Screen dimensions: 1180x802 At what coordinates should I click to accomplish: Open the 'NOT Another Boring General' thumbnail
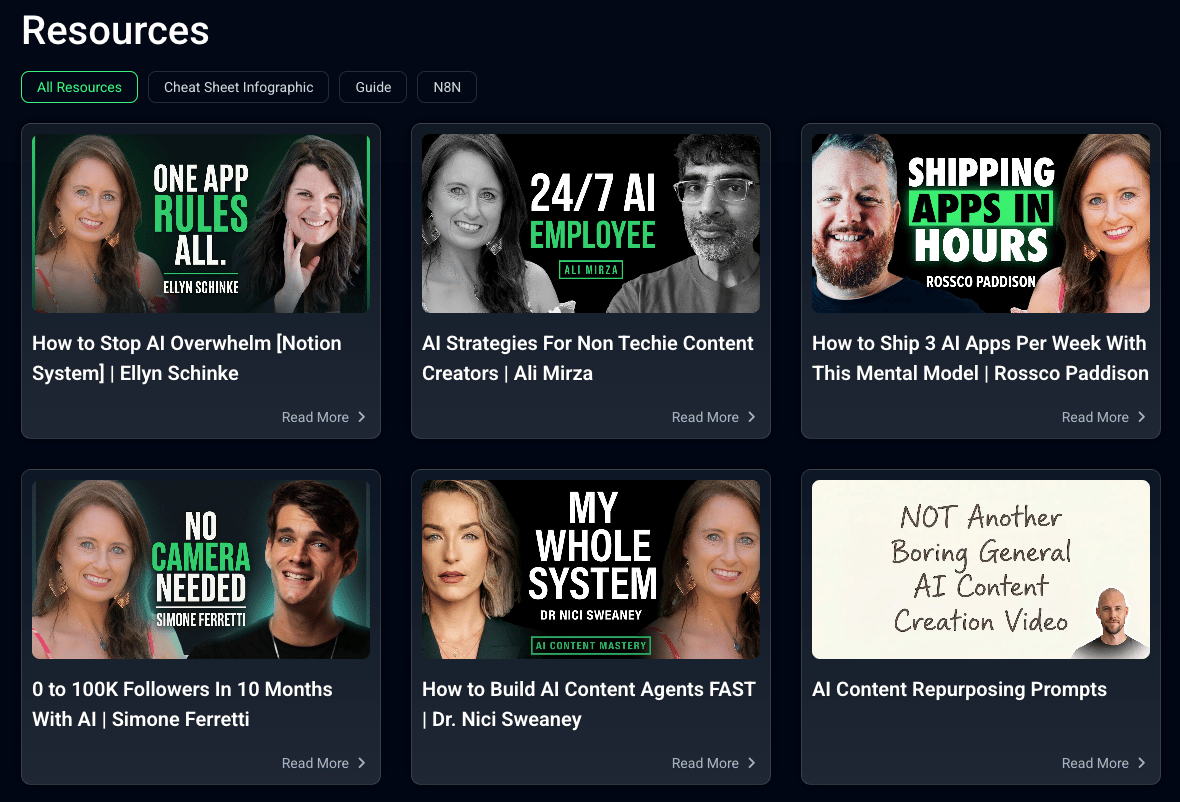(981, 570)
